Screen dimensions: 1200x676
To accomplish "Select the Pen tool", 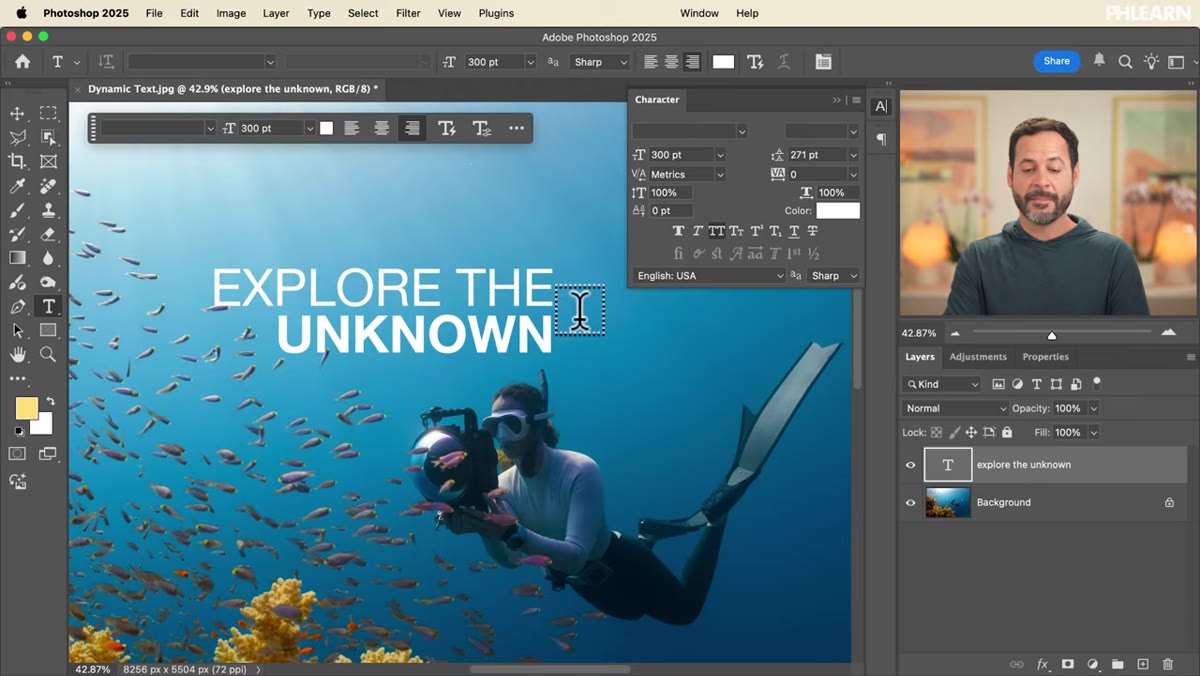I will point(17,306).
